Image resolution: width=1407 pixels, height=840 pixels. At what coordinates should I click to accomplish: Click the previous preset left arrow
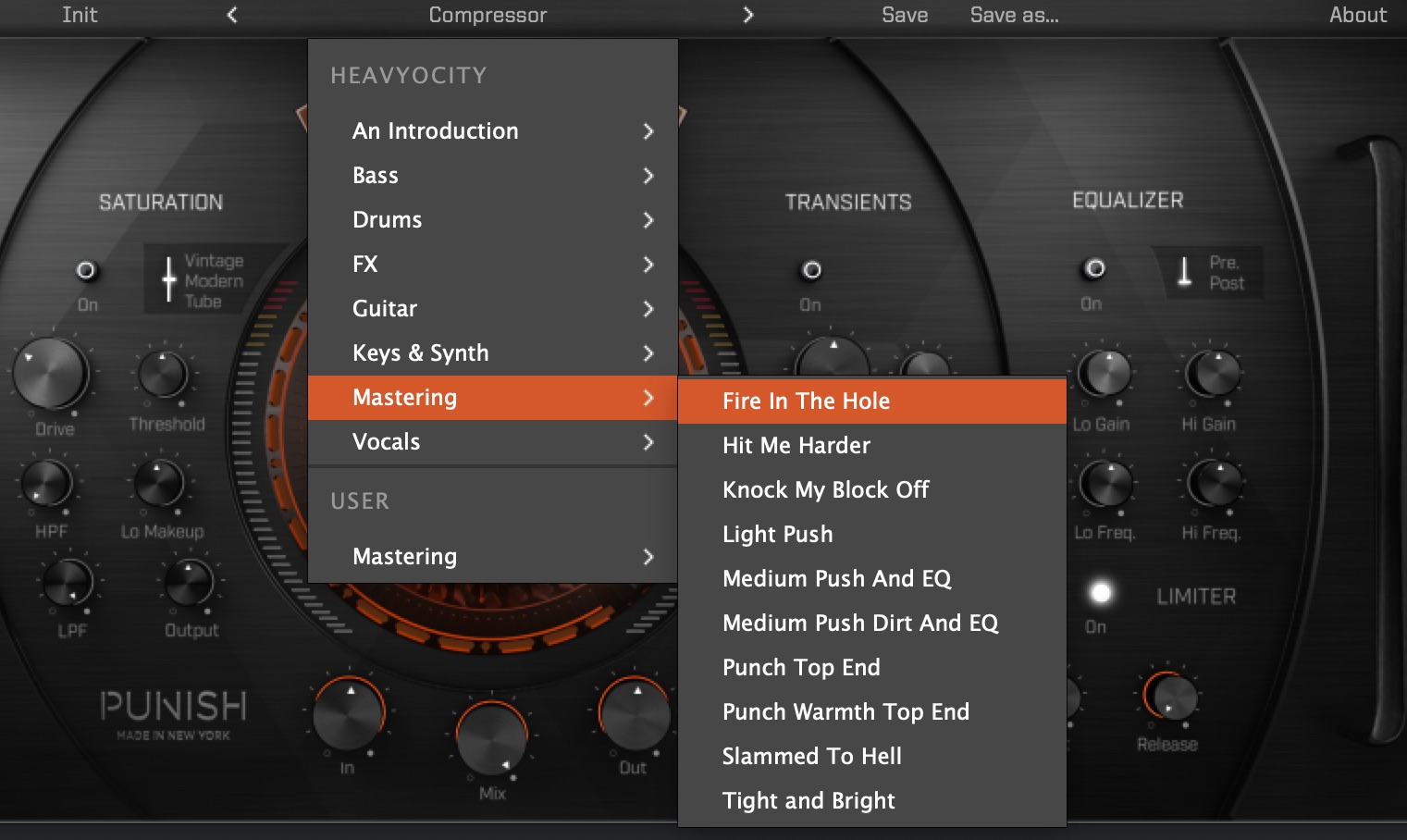pyautogui.click(x=232, y=15)
